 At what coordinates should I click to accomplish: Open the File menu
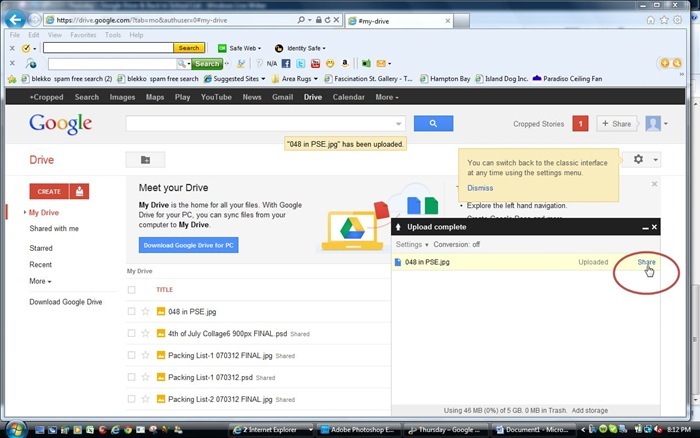tap(15, 35)
